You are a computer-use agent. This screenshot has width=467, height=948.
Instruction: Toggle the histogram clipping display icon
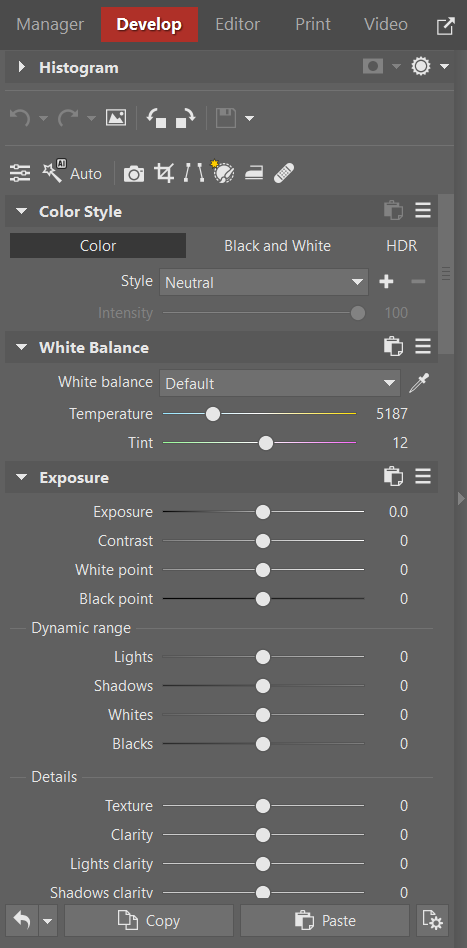coord(373,67)
